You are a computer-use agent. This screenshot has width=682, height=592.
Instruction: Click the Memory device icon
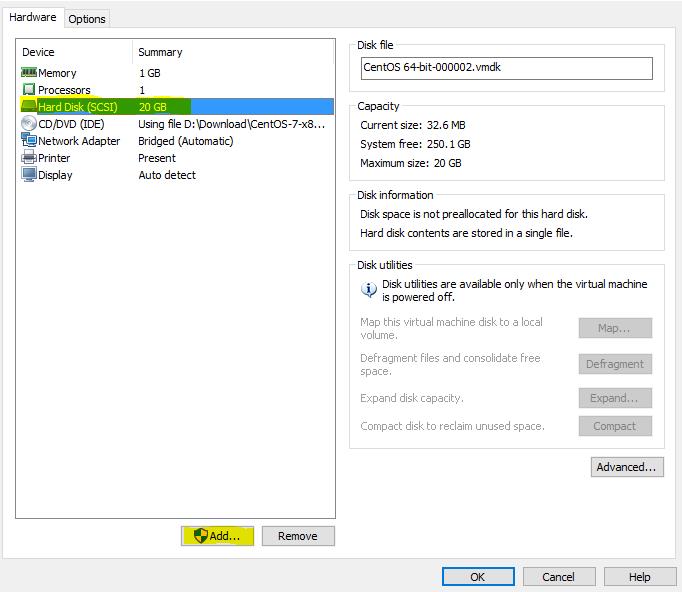29,73
